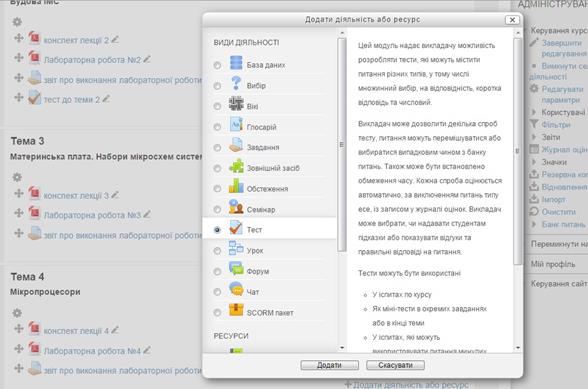Image resolution: width=588 pixels, height=389 pixels.
Task: Click the Вибір question mark icon
Action: [x=236, y=83]
